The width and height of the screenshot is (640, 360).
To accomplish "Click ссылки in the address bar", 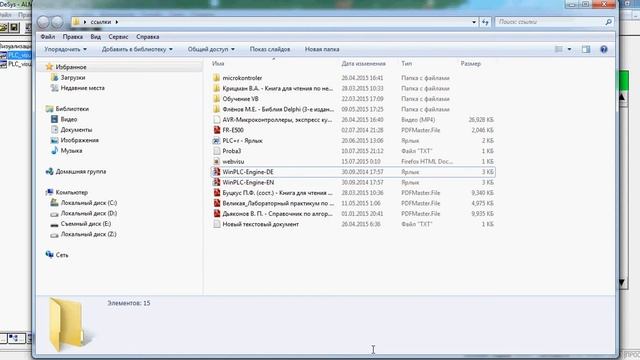I will click(101, 22).
